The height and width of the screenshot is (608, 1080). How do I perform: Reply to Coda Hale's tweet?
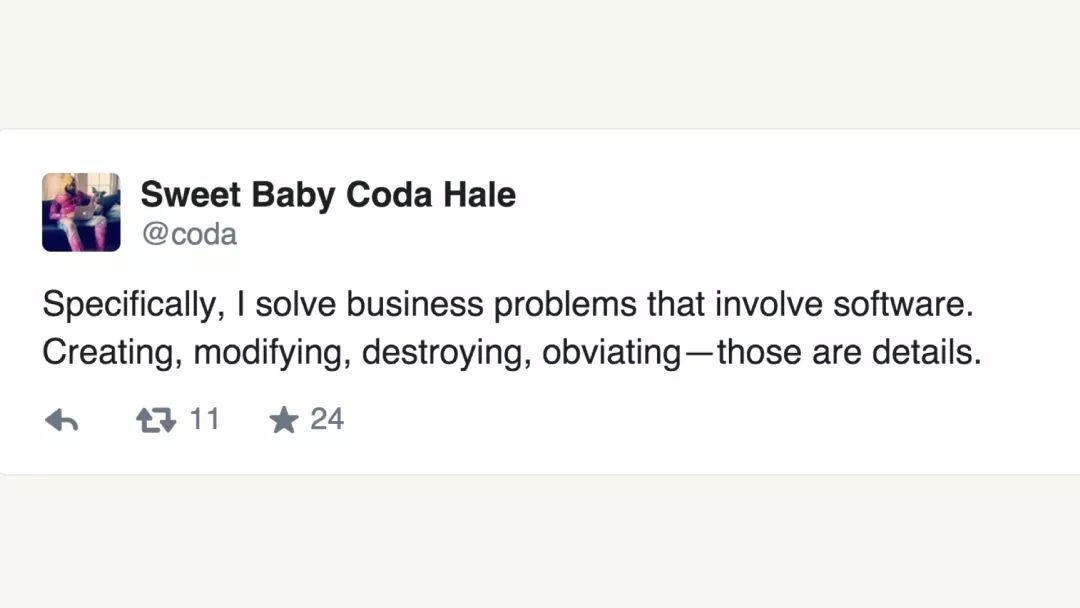pos(62,421)
